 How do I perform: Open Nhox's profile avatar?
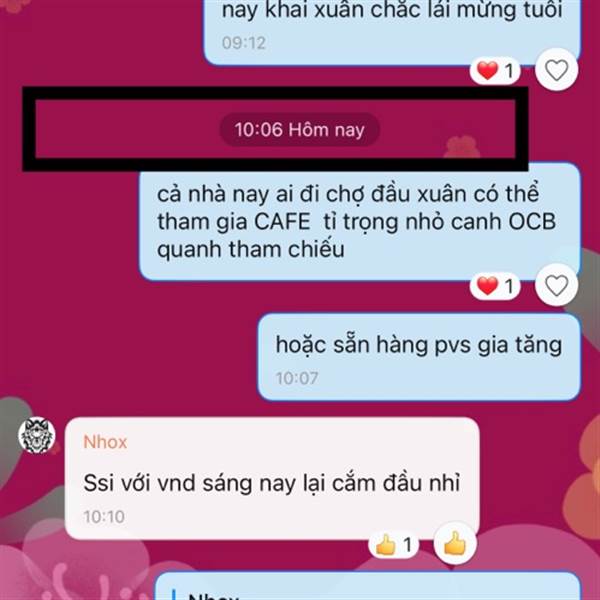[37, 435]
